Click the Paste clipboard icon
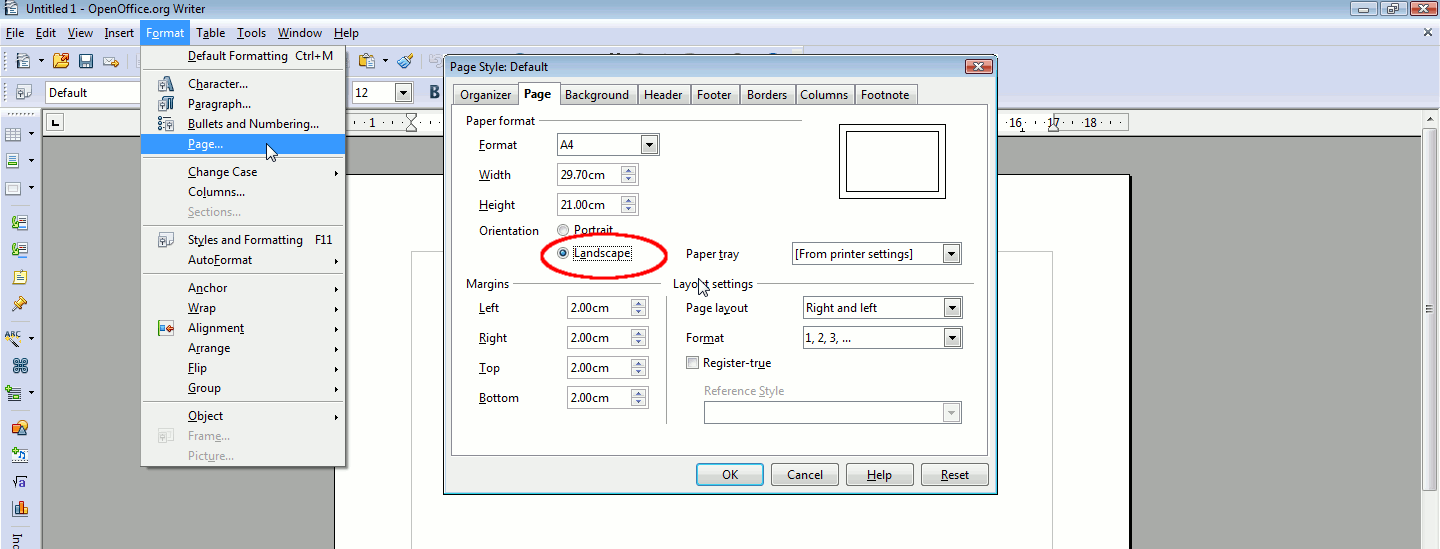 (x=367, y=61)
